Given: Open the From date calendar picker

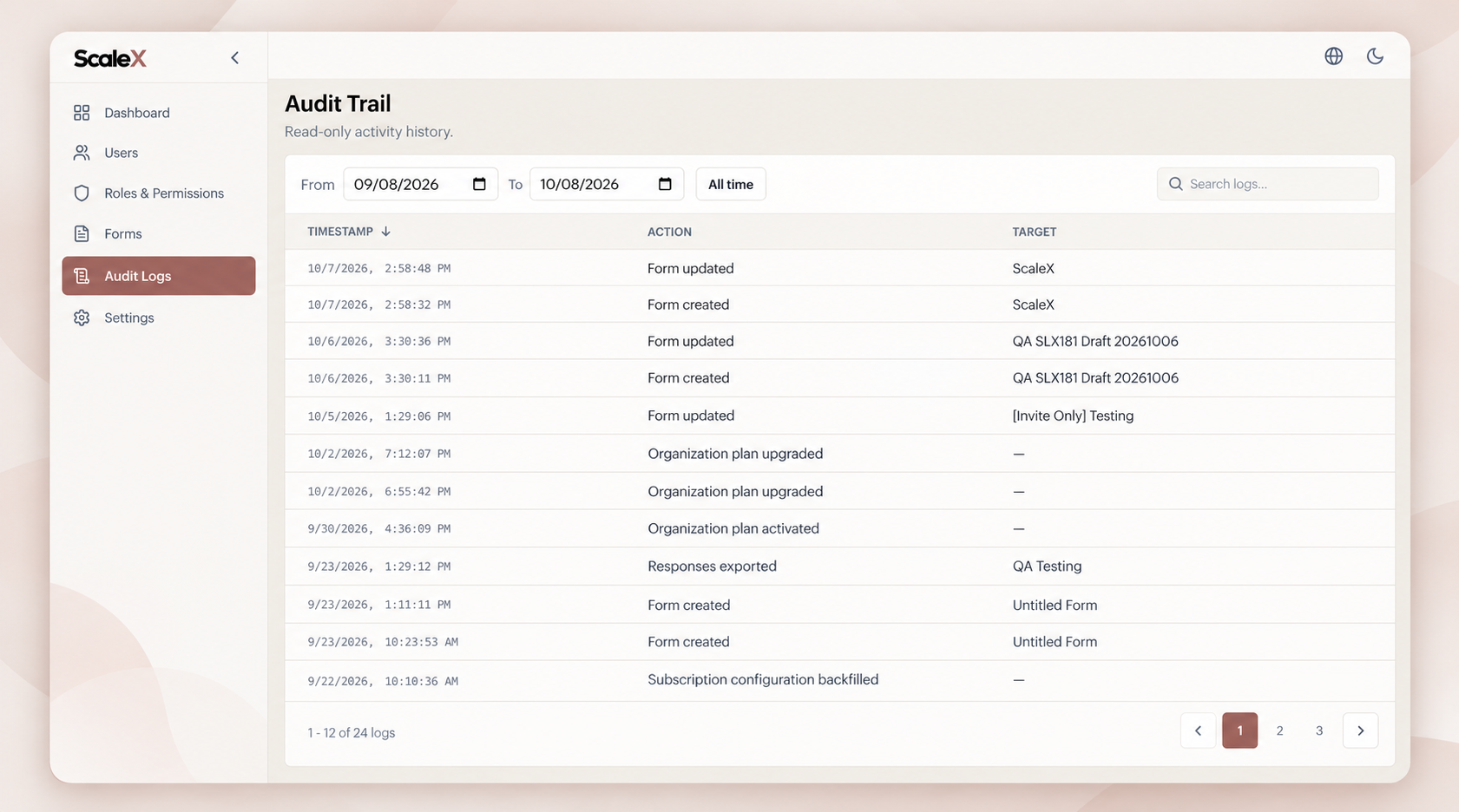Looking at the screenshot, I should click(479, 184).
